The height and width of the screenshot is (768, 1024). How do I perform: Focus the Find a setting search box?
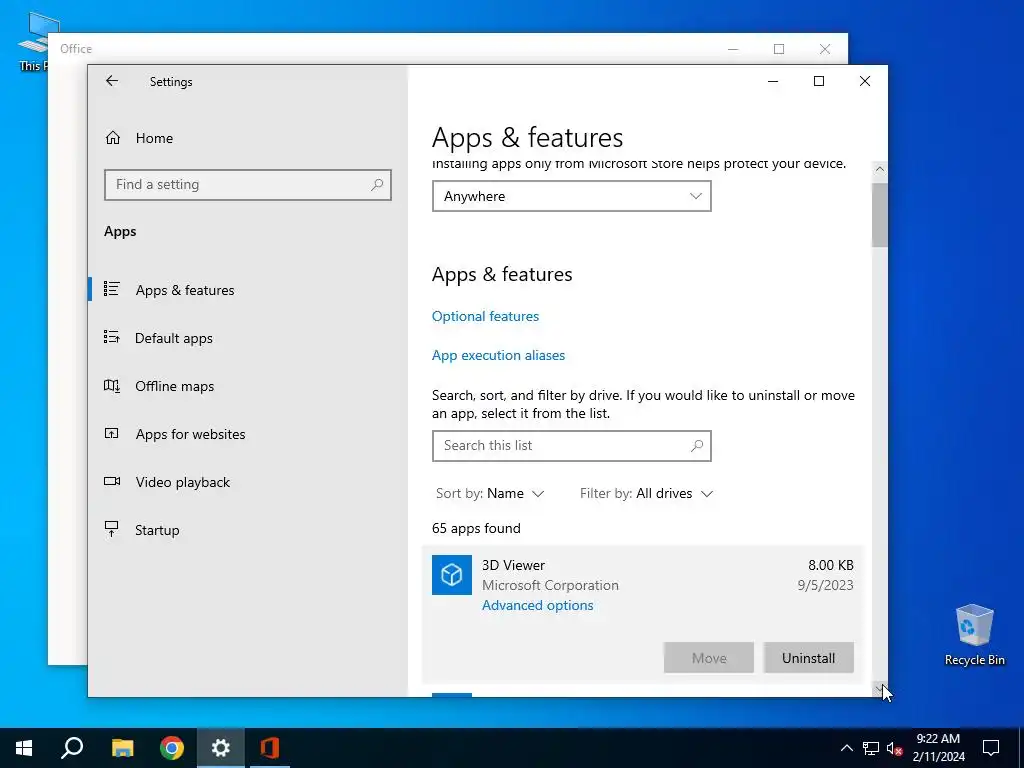click(x=248, y=185)
